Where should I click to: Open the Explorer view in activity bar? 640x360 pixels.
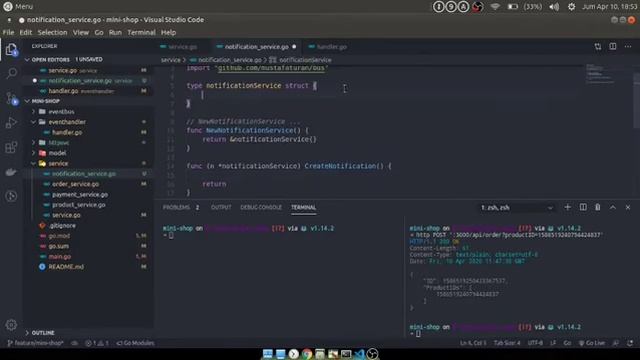click(x=11, y=50)
